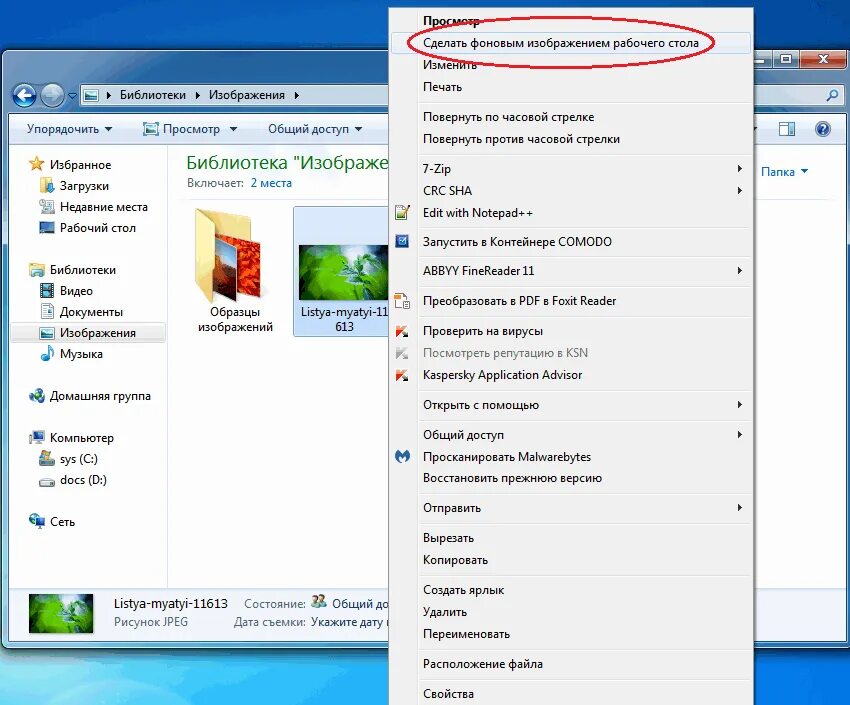Expand the Открыть с помощью submenu
The image size is (850, 705).
point(571,405)
